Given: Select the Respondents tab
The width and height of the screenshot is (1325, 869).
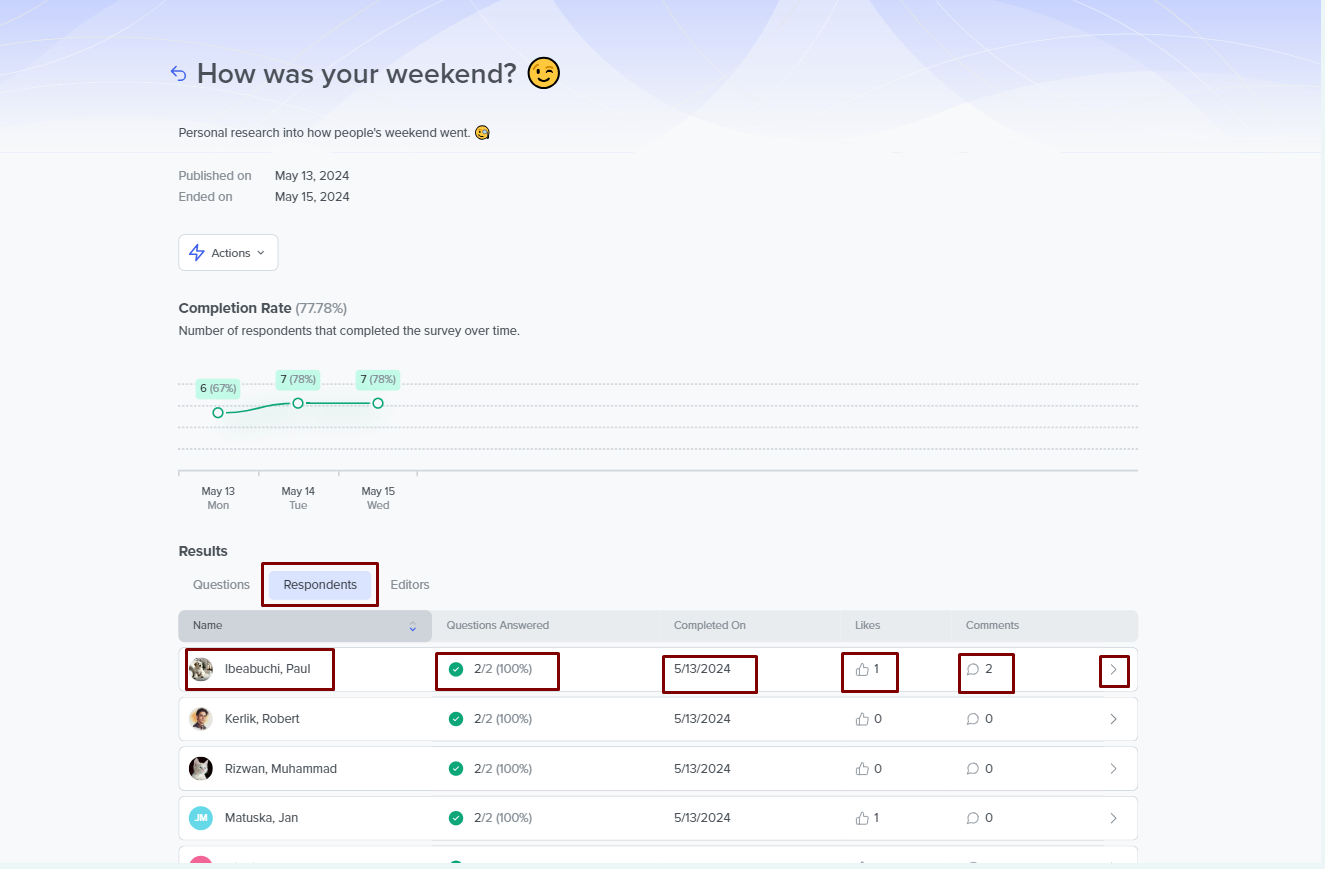Looking at the screenshot, I should pos(320,585).
